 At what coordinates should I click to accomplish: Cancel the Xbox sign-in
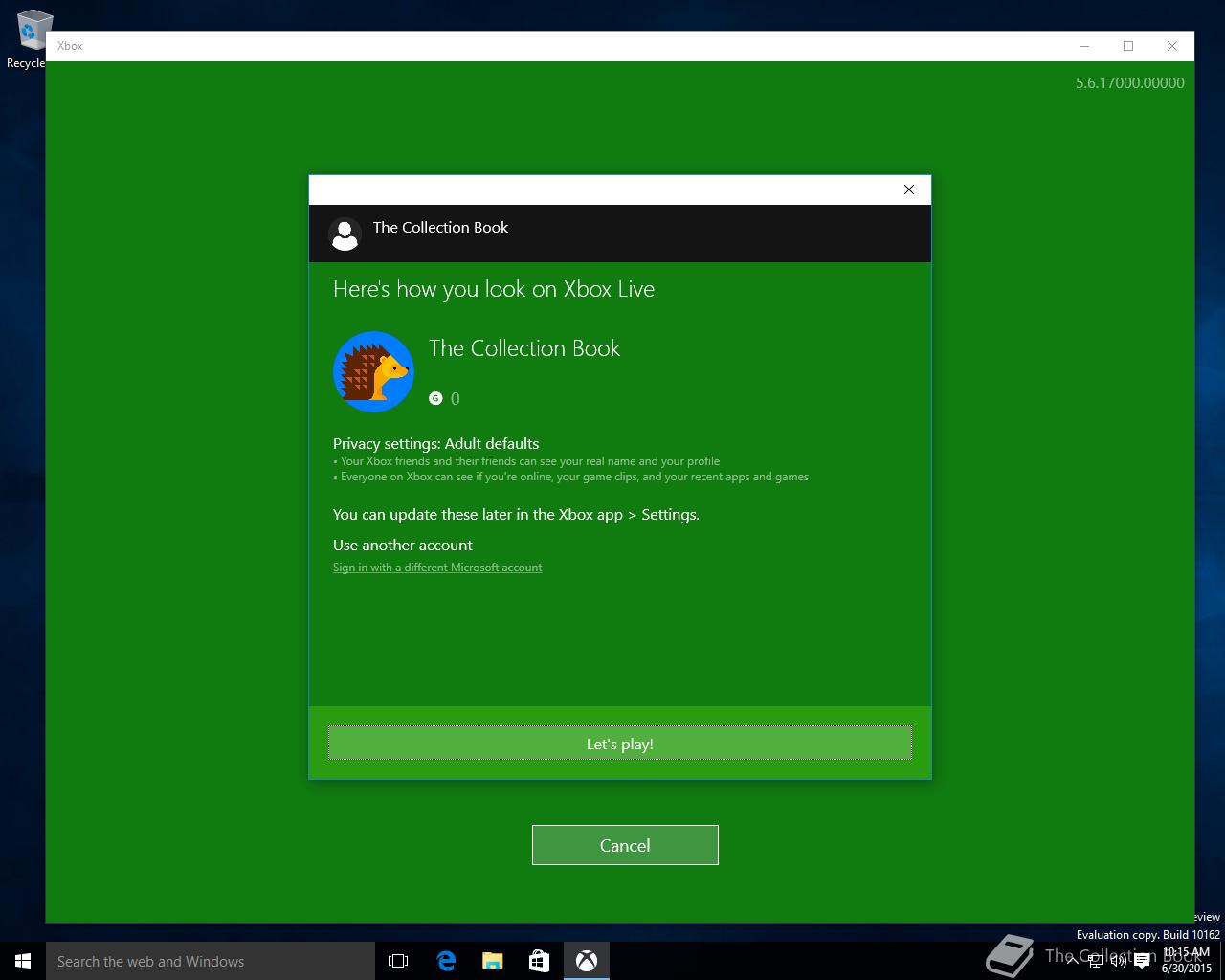pos(625,845)
